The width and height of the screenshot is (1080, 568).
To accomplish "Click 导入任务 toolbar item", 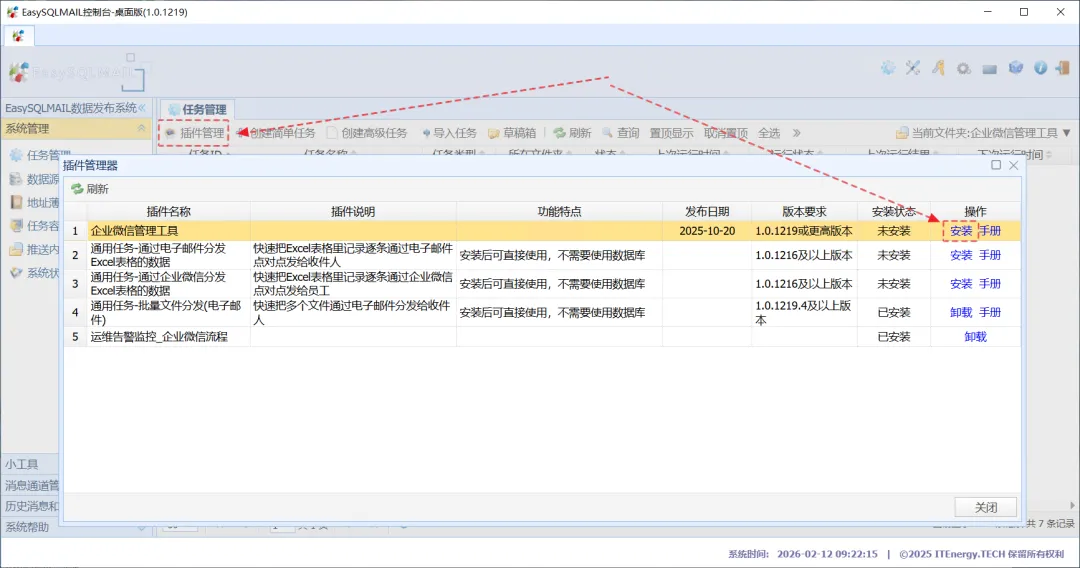I will [449, 133].
